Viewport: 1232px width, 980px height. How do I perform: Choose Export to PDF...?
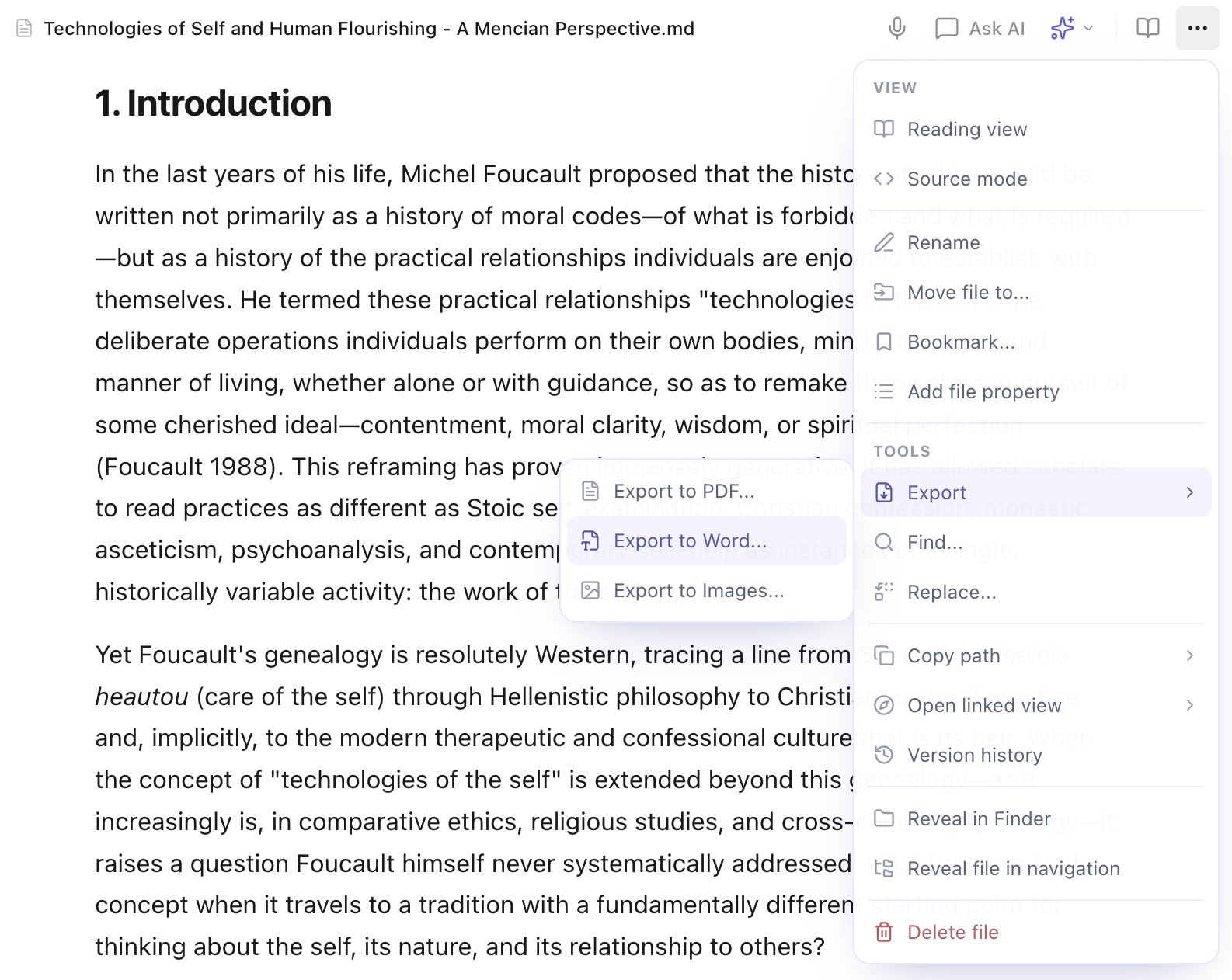(x=707, y=492)
